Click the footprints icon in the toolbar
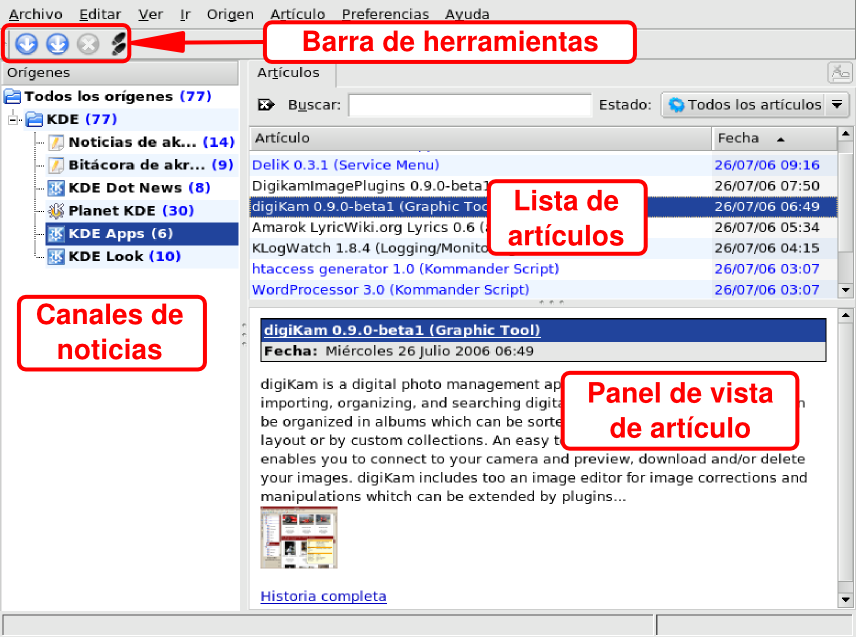Image resolution: width=856 pixels, height=637 pixels. [118, 43]
